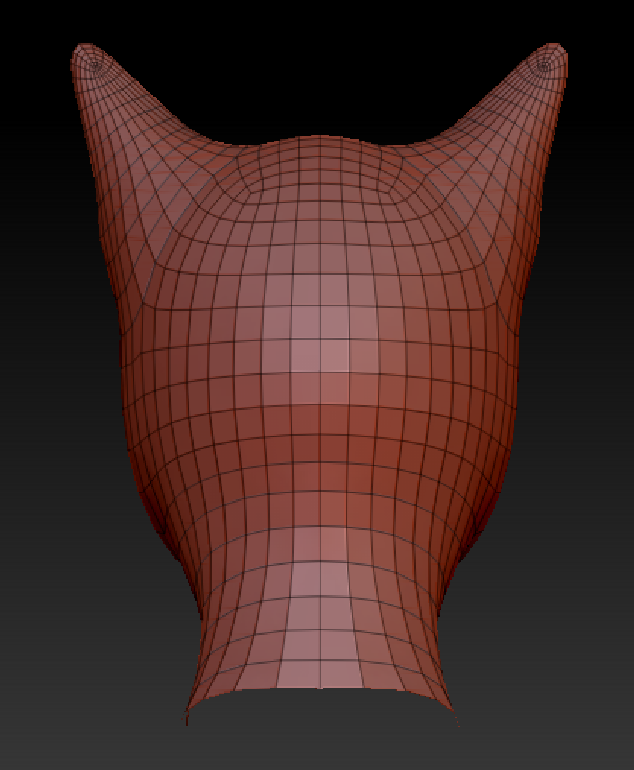Click the left ear tip pole of the mesh
The image size is (634, 770).
[x=95, y=64]
